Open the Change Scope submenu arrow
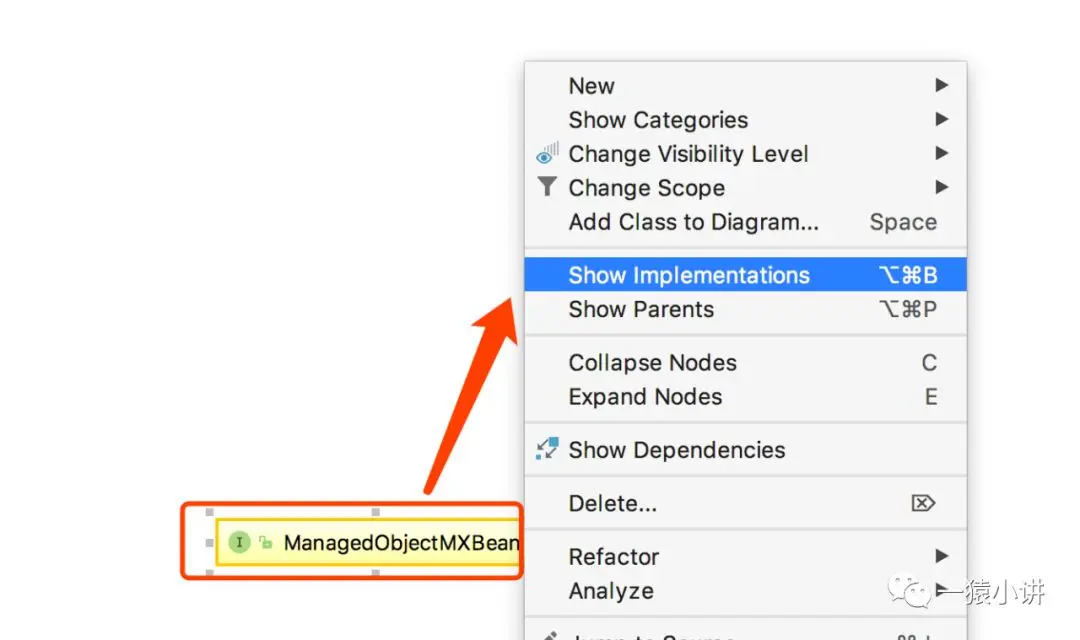Screen dimensions: 1080x640 pyautogui.click(x=941, y=187)
